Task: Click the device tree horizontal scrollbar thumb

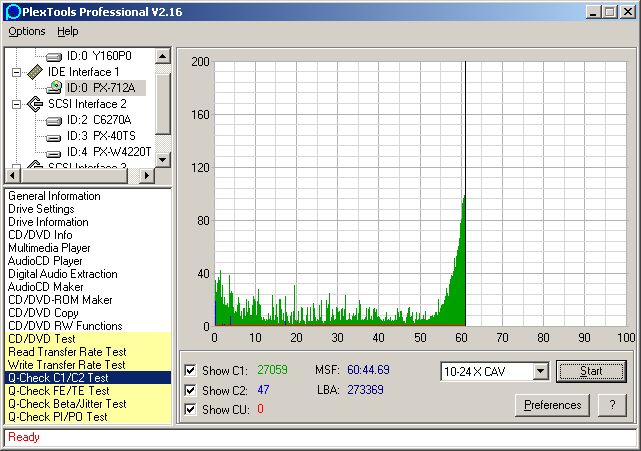Action: point(74,176)
